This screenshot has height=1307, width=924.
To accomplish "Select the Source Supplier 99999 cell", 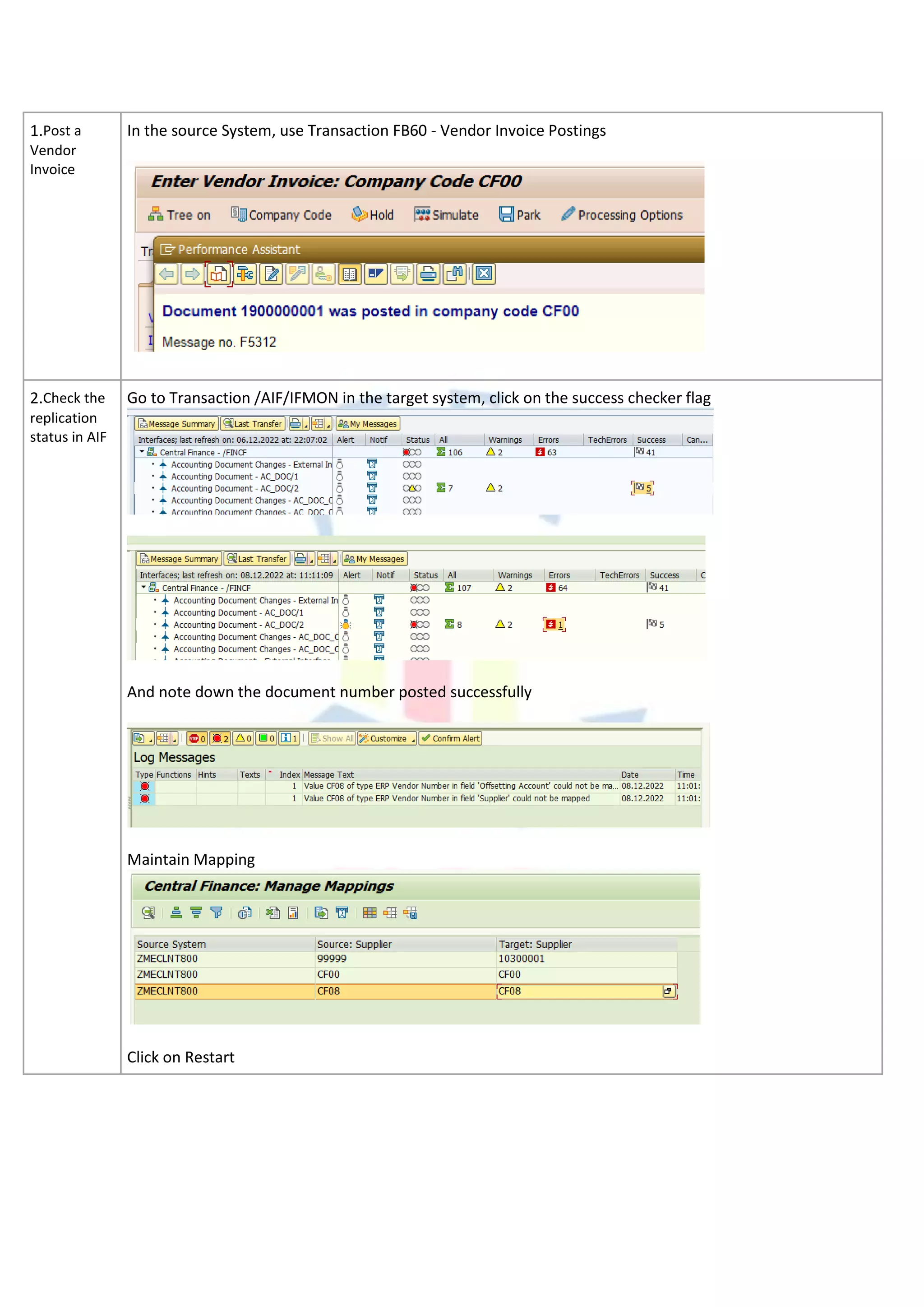I will pyautogui.click(x=406, y=959).
